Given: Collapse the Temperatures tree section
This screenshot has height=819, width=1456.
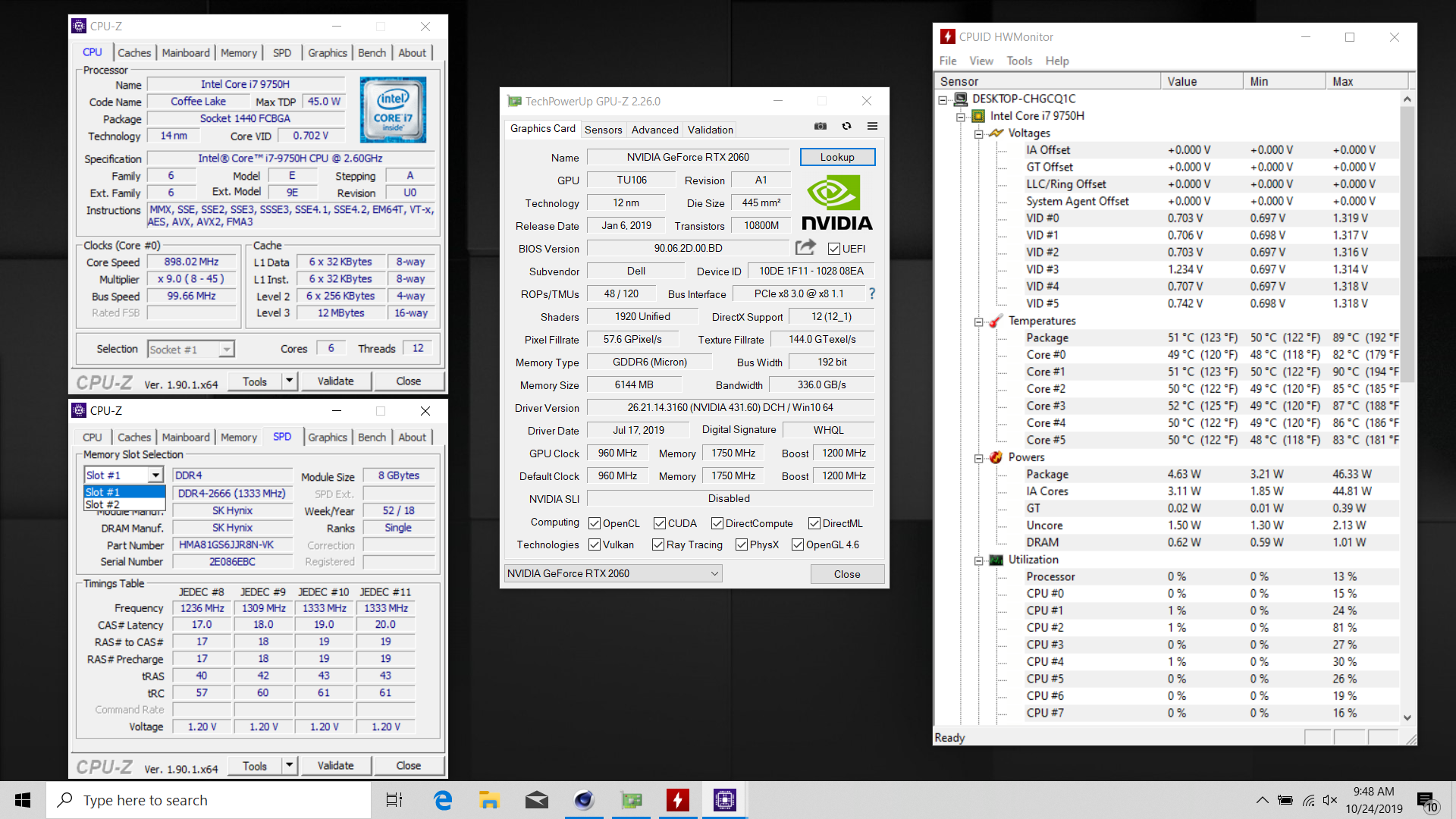Looking at the screenshot, I should [979, 322].
